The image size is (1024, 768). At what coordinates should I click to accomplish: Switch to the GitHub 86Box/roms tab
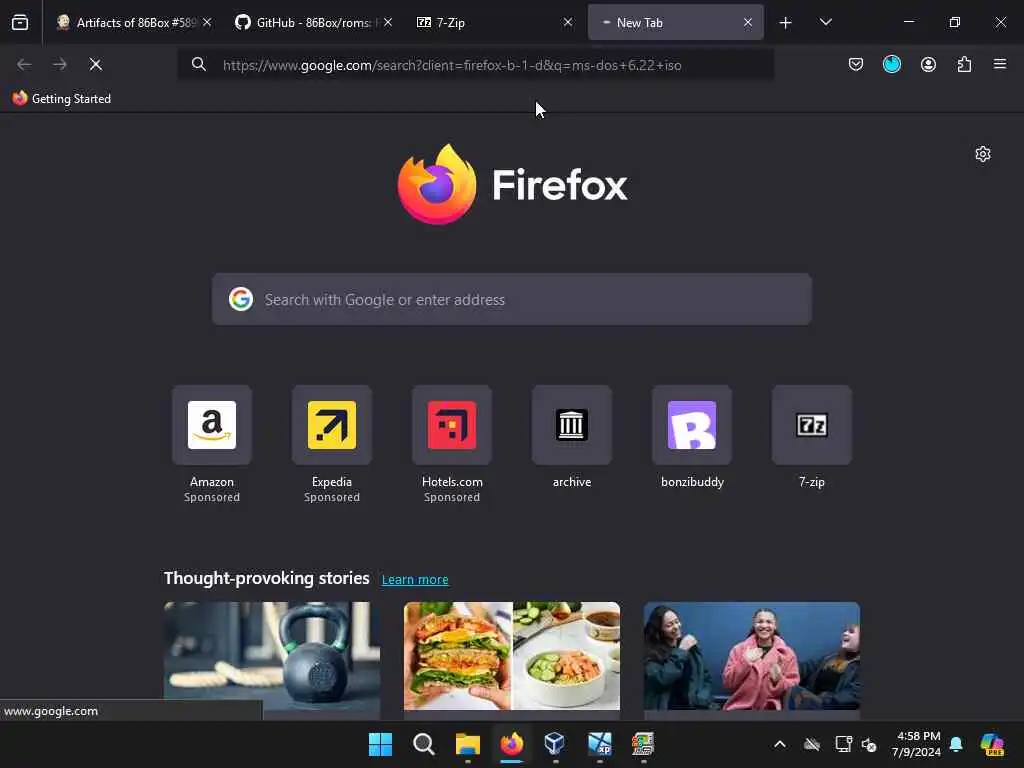tap(313, 22)
